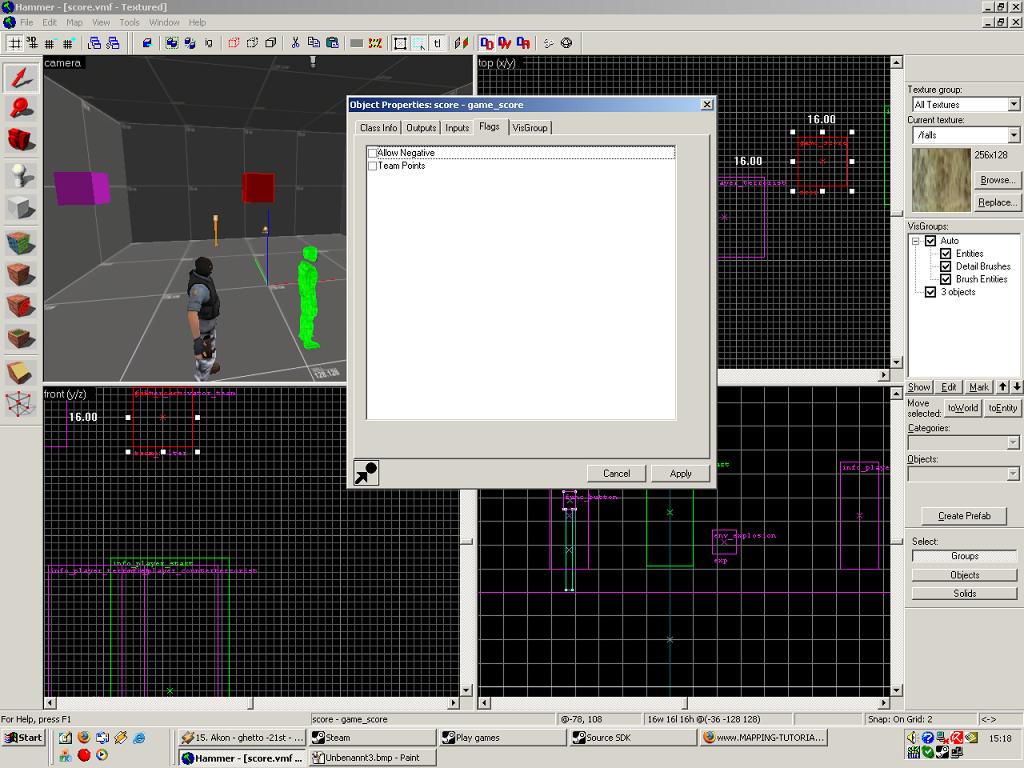Click the Carve toolbar icon

click(147, 43)
